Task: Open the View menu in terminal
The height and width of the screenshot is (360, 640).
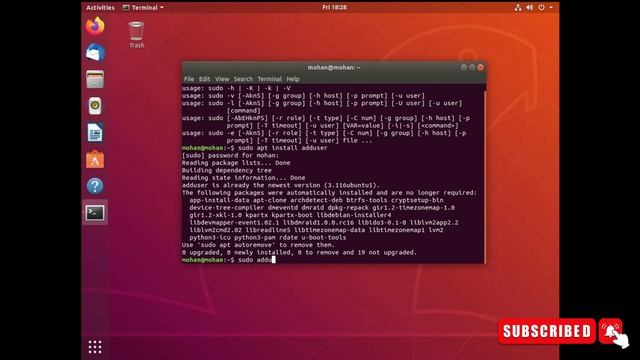Action: (x=222, y=79)
